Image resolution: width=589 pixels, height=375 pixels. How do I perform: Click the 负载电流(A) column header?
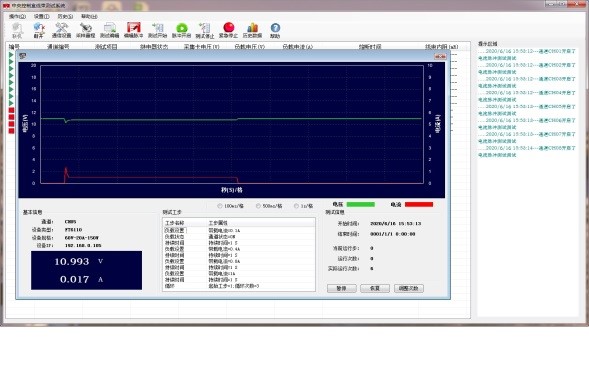(298, 47)
